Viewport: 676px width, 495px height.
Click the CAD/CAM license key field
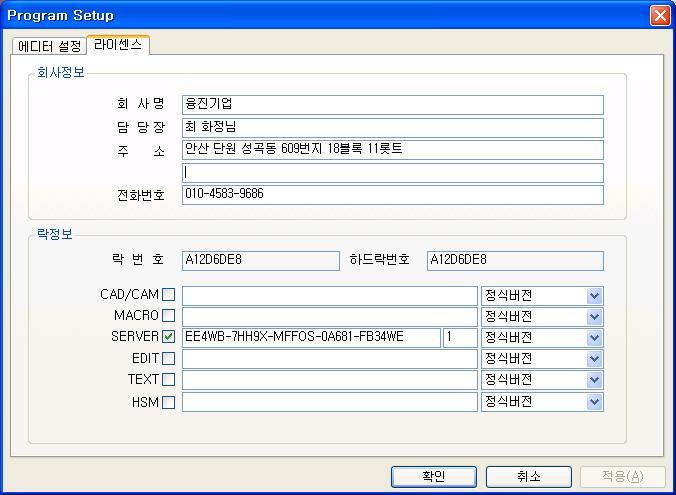330,296
